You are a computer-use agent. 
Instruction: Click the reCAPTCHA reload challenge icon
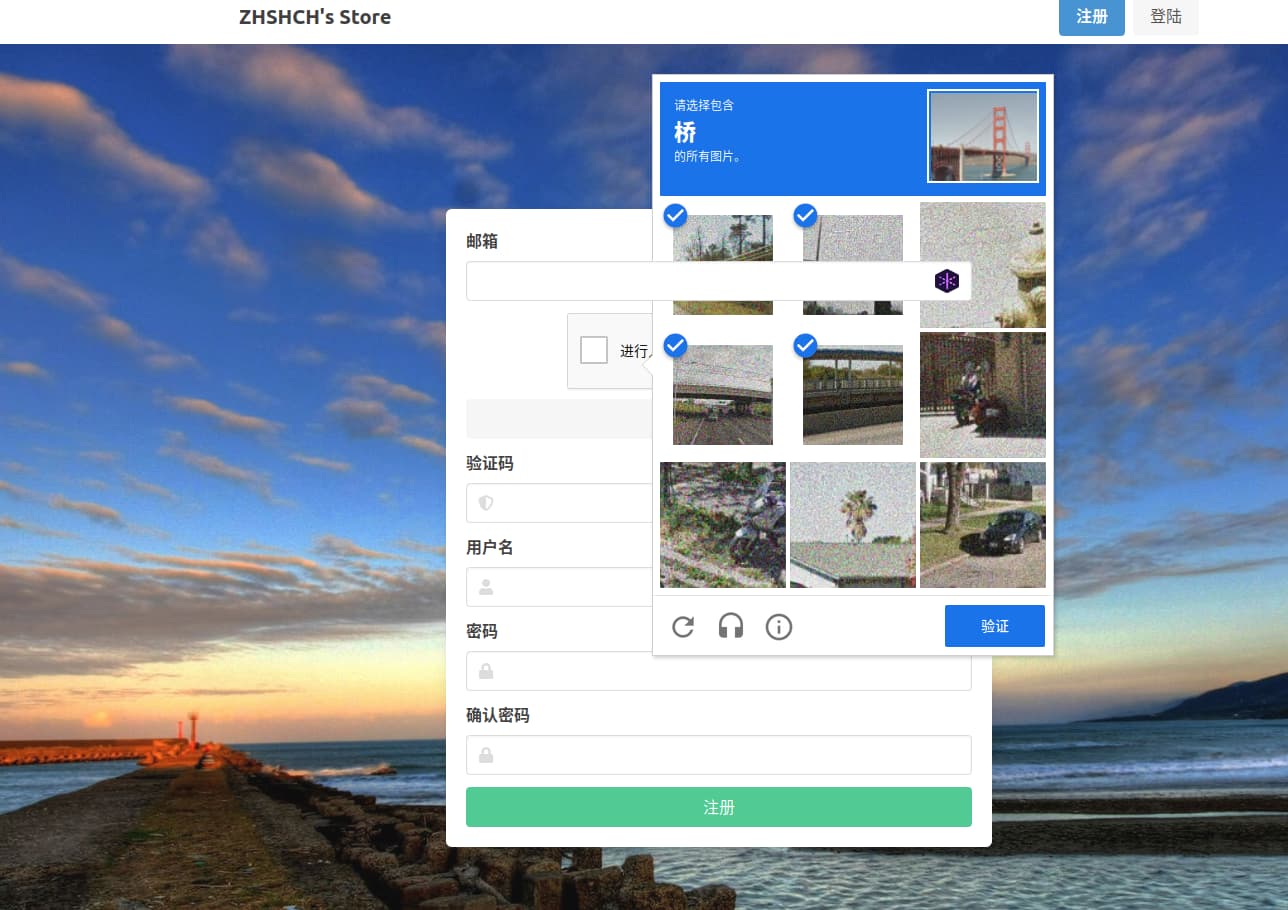coord(683,627)
